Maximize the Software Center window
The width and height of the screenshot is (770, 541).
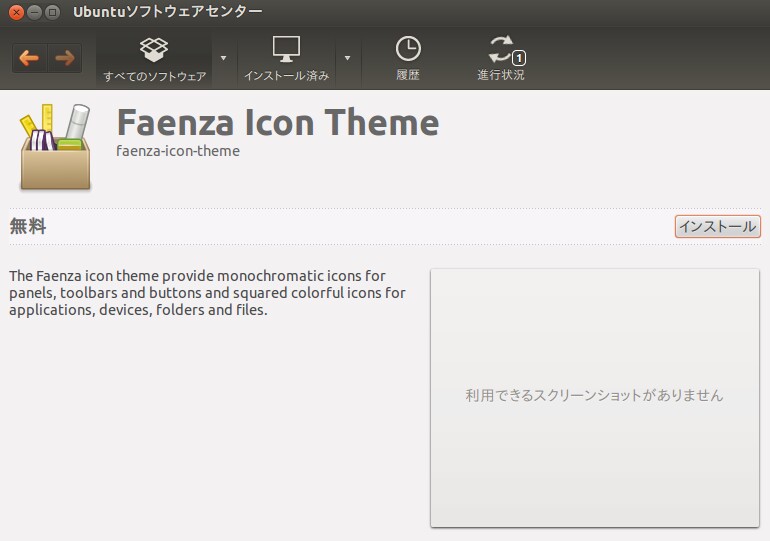(52, 12)
